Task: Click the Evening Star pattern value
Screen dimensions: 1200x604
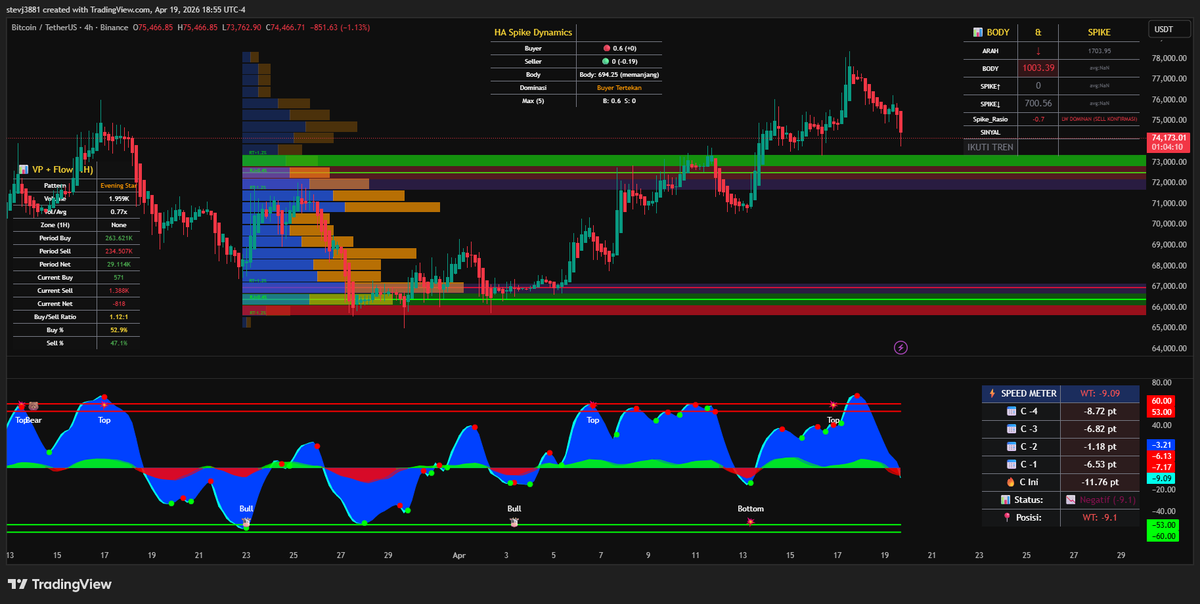Action: point(119,186)
